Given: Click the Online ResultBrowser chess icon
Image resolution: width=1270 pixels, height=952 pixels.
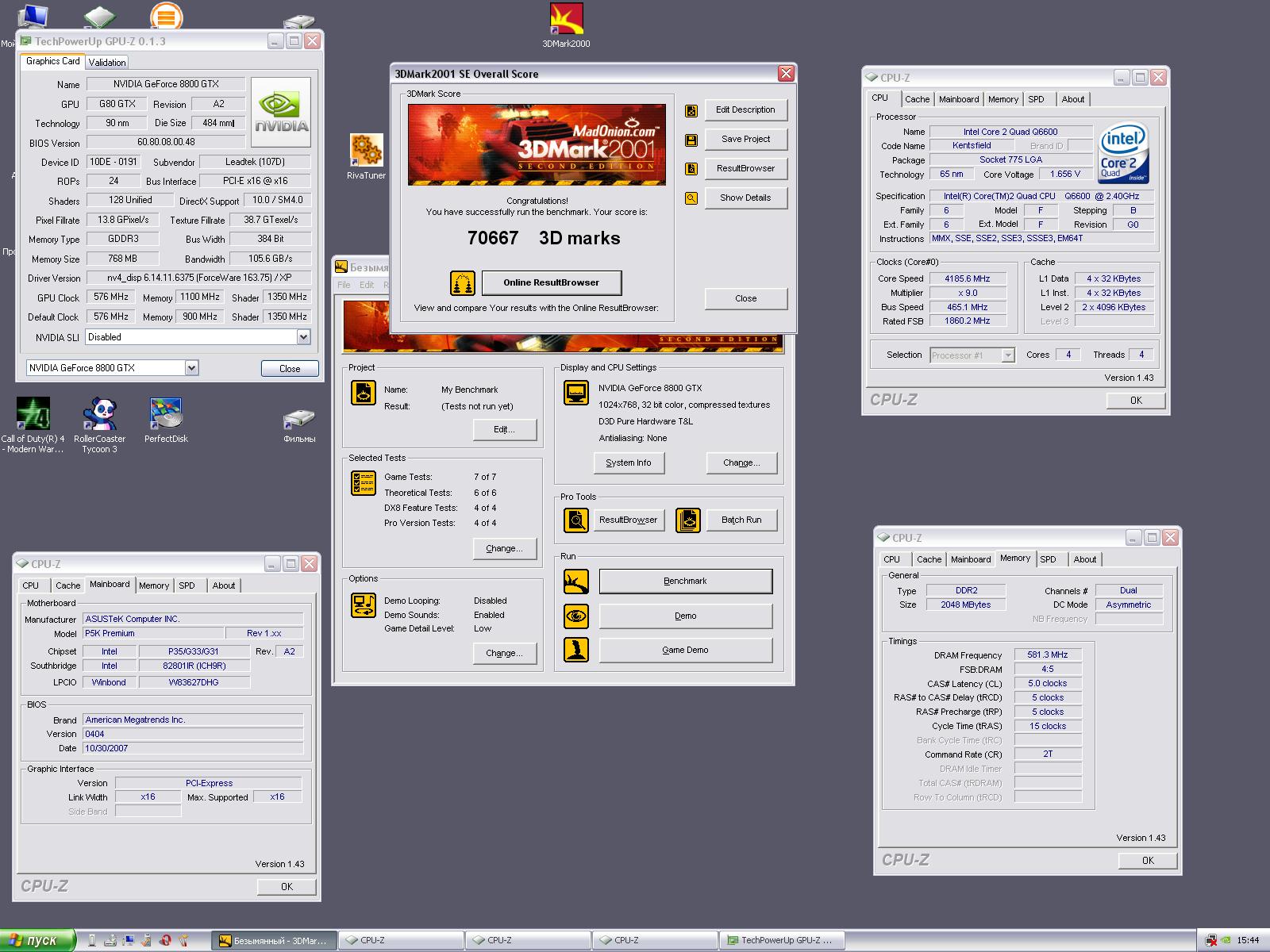Looking at the screenshot, I should point(463,282).
